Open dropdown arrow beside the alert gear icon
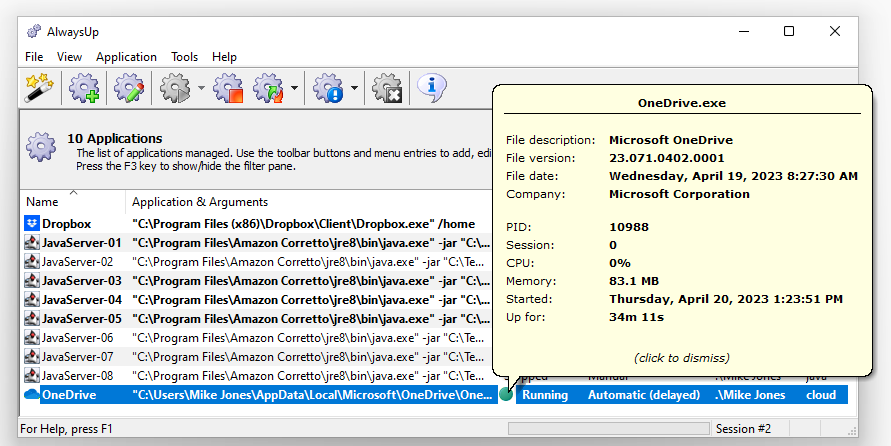The image size is (891, 446). coord(354,89)
